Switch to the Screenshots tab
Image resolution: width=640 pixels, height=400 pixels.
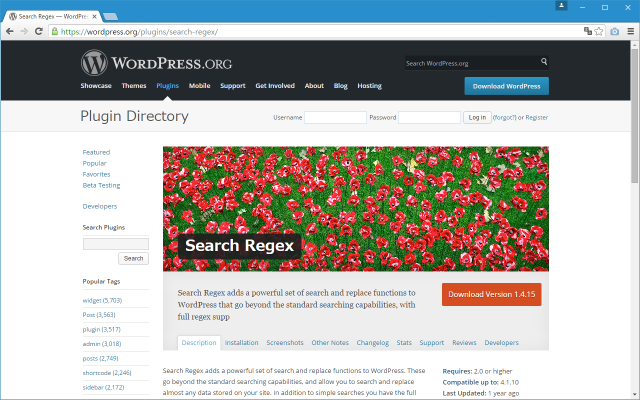pyautogui.click(x=285, y=343)
